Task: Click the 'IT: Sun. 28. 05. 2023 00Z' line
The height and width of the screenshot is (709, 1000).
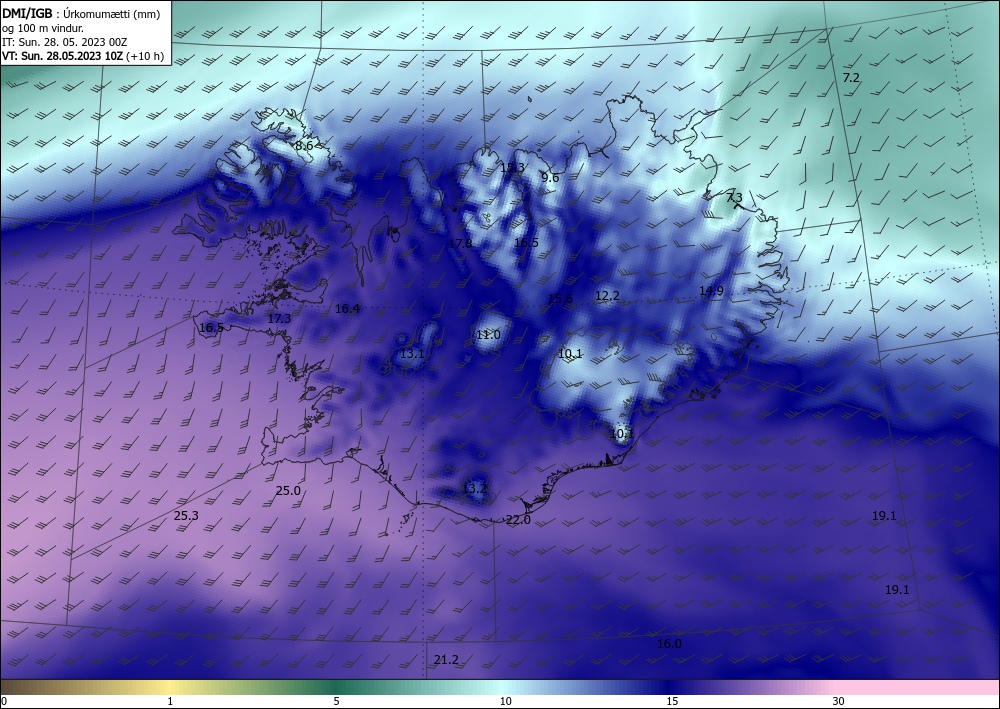Action: pyautogui.click(x=64, y=42)
